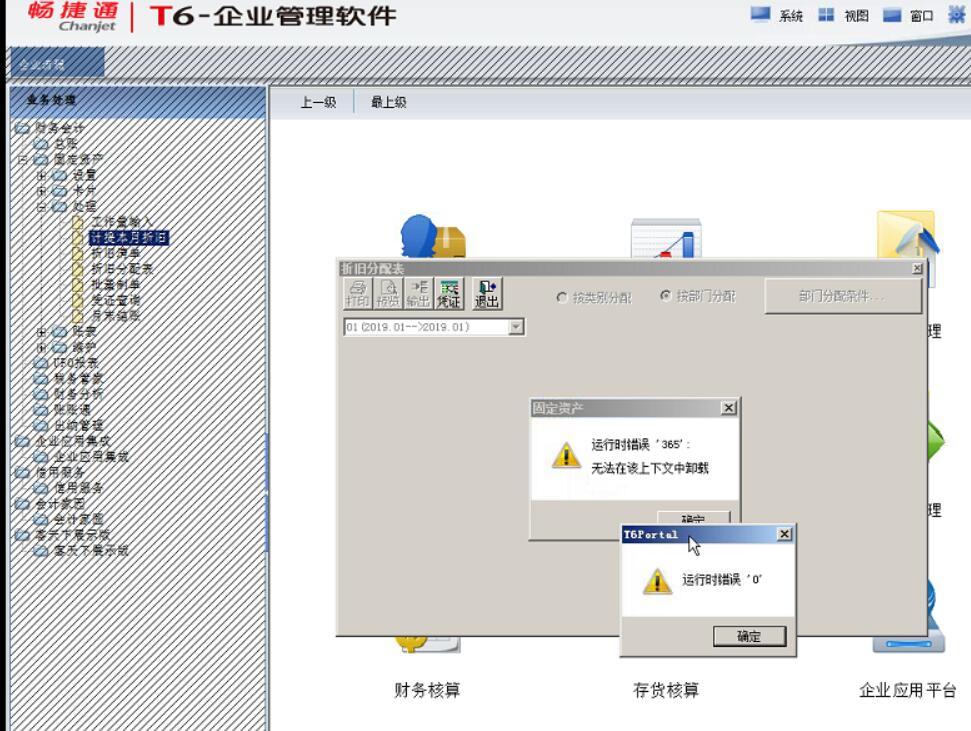Select the top-level 信用服务 tree node
The width and height of the screenshot is (971, 731).
(59, 472)
